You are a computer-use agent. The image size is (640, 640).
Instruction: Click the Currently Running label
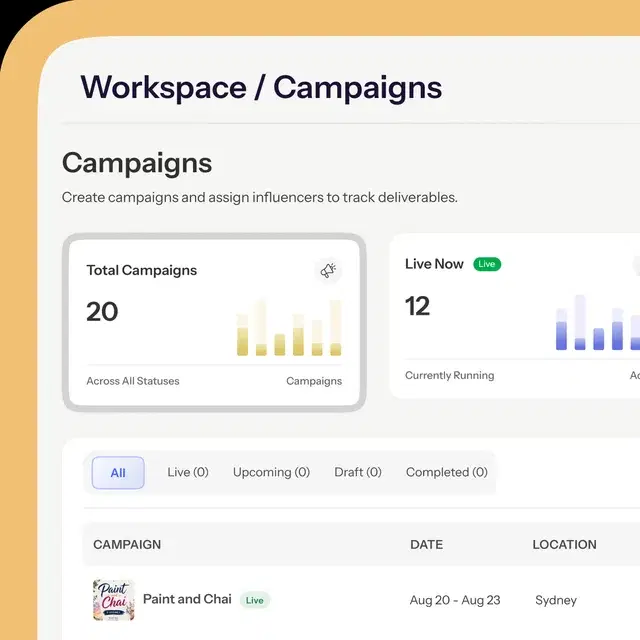coord(449,375)
